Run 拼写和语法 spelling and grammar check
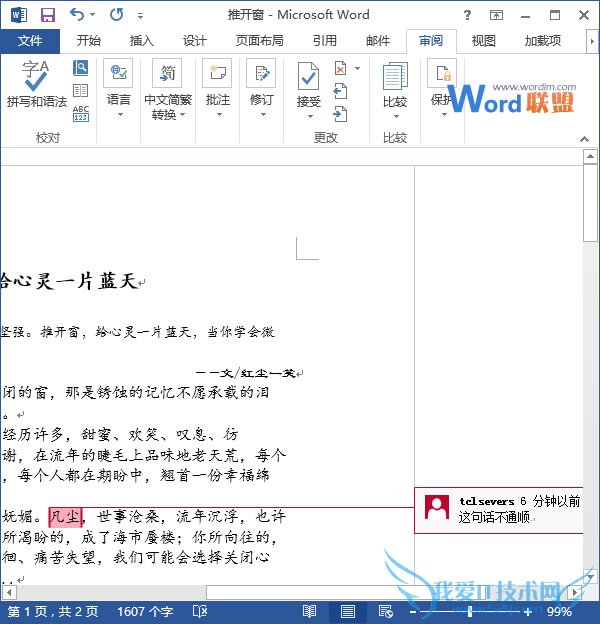 click(37, 84)
